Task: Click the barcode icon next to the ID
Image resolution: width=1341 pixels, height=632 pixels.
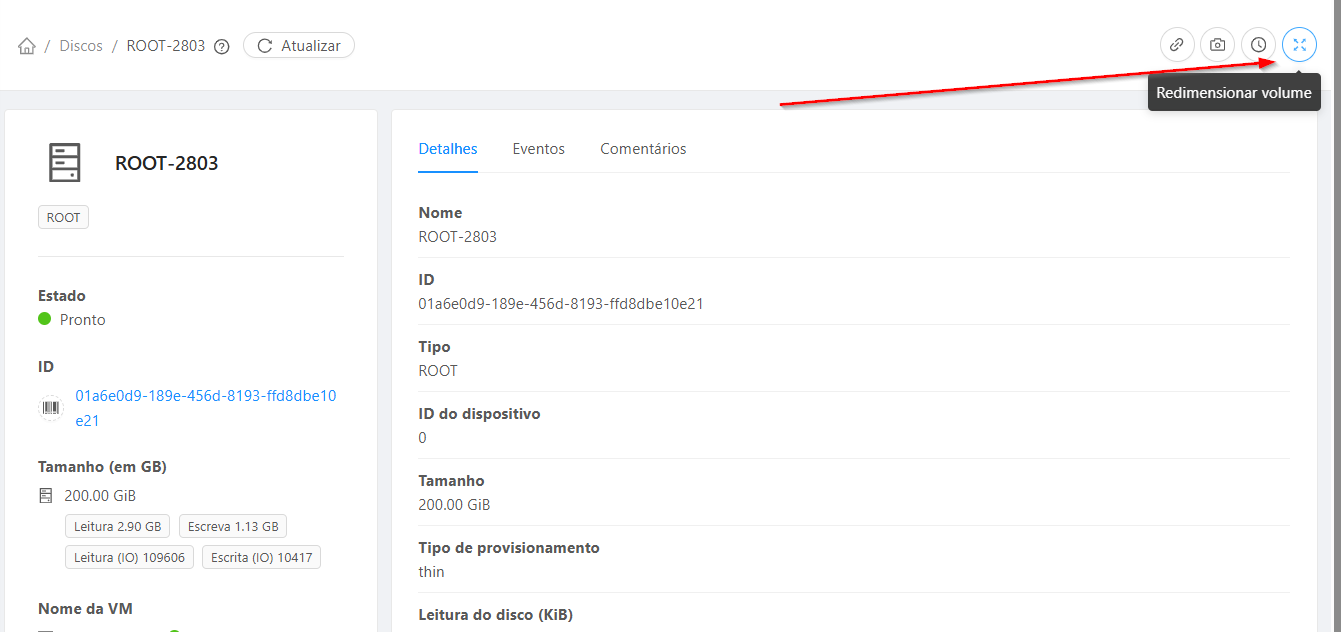Action: click(50, 408)
